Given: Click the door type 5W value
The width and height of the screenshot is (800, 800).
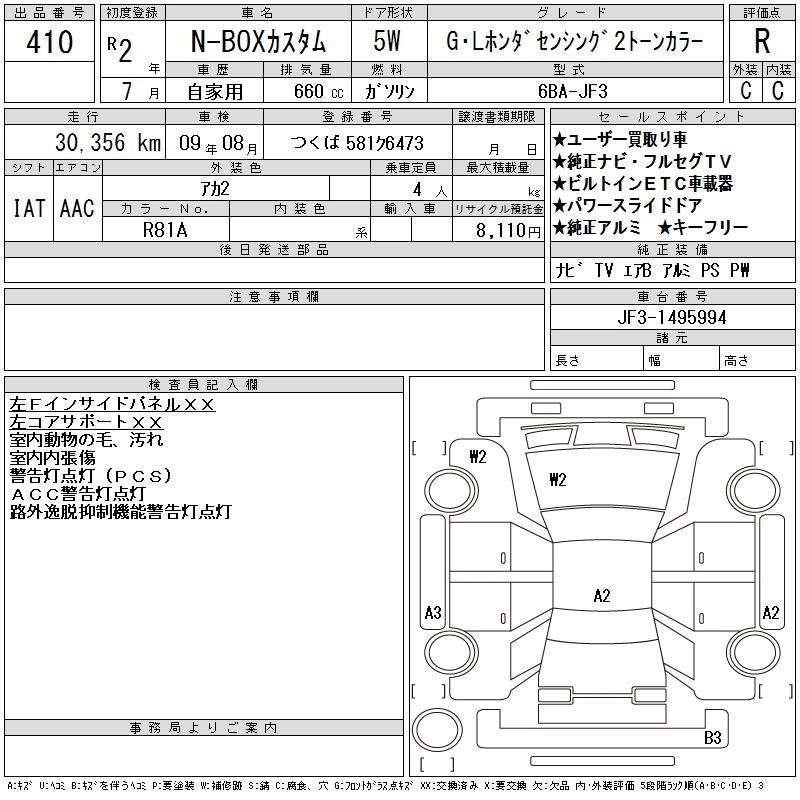Looking at the screenshot, I should click(387, 41).
